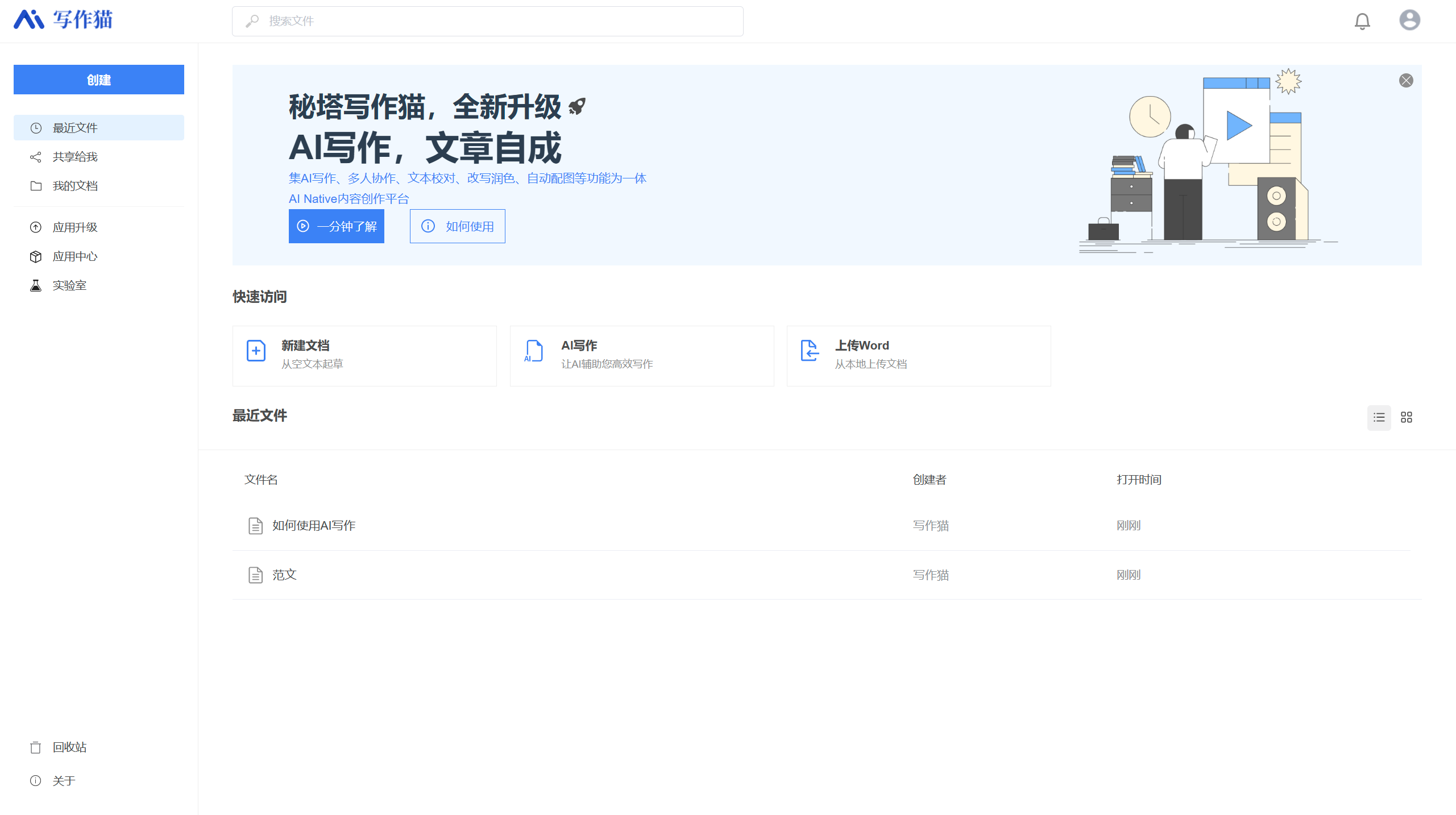This screenshot has height=815, width=1456.
Task: Open 最近文件 in the sidebar
Action: pos(77,127)
